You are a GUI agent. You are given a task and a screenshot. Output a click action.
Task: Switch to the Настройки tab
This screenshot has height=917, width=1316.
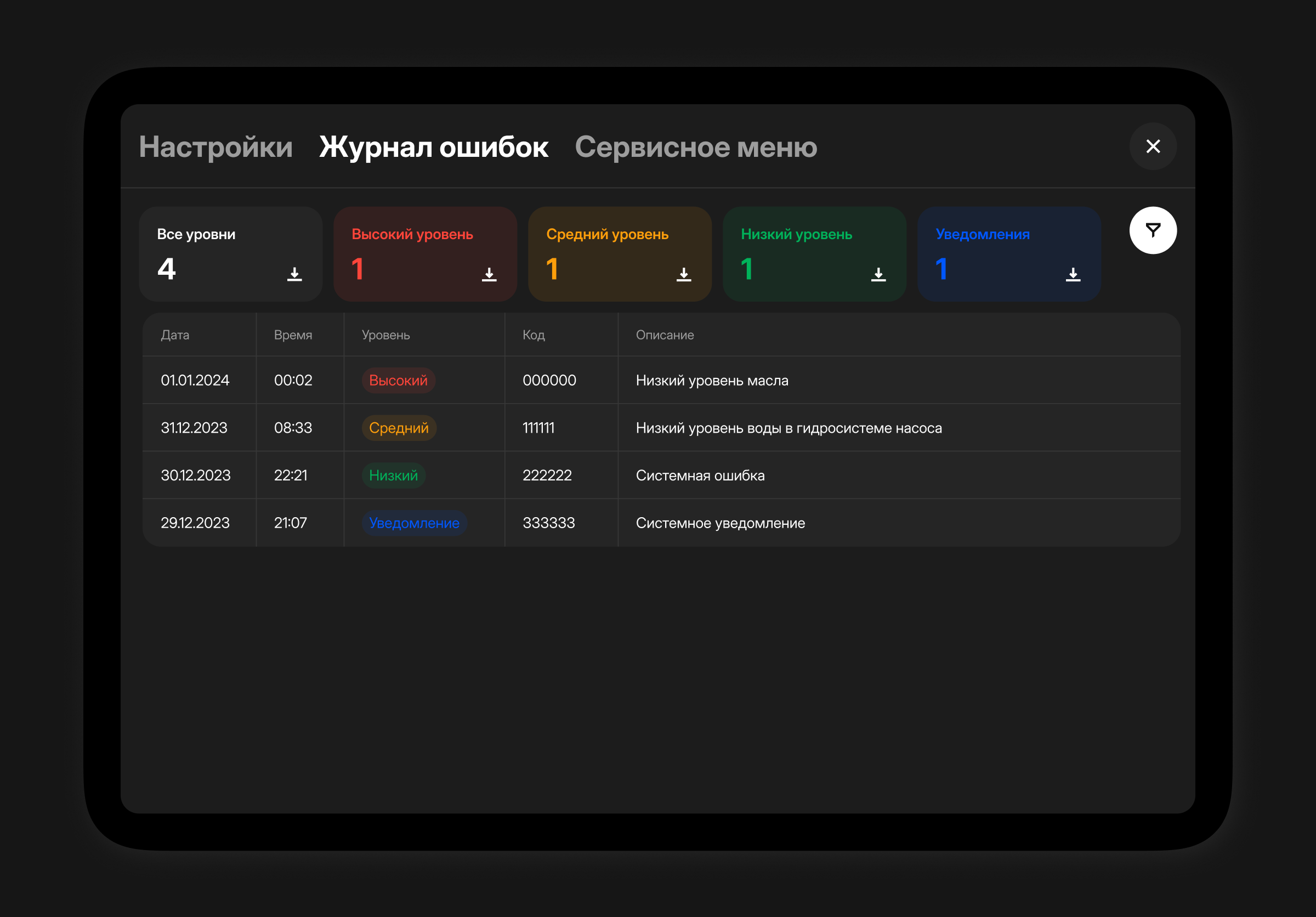point(215,148)
